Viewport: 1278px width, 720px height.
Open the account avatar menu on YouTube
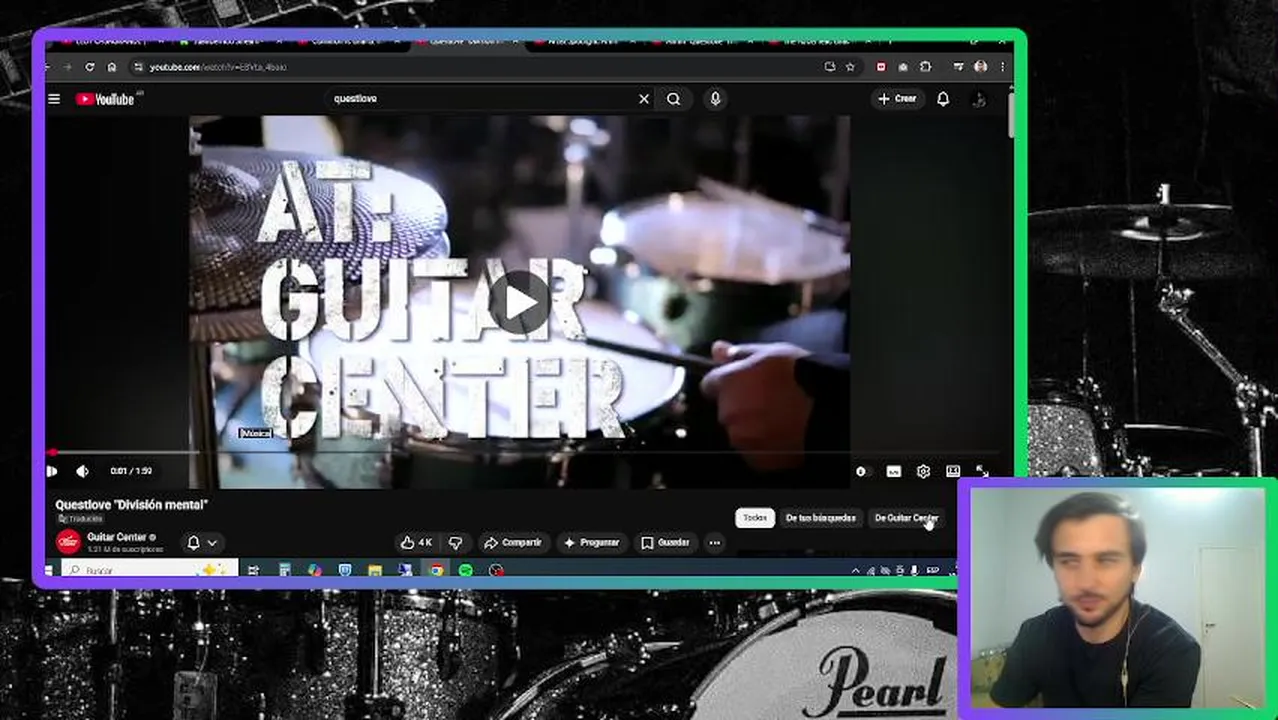tap(979, 99)
